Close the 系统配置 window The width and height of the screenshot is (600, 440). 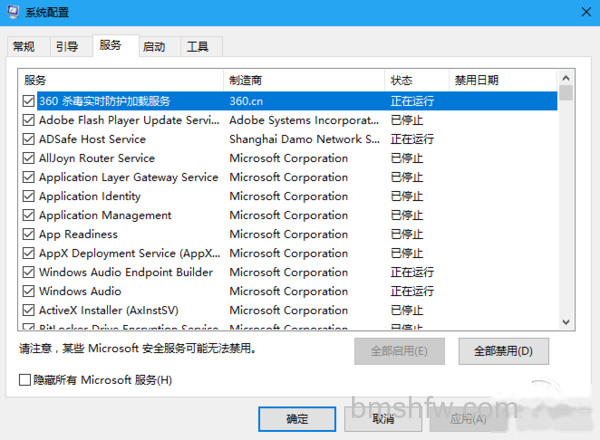[586, 12]
